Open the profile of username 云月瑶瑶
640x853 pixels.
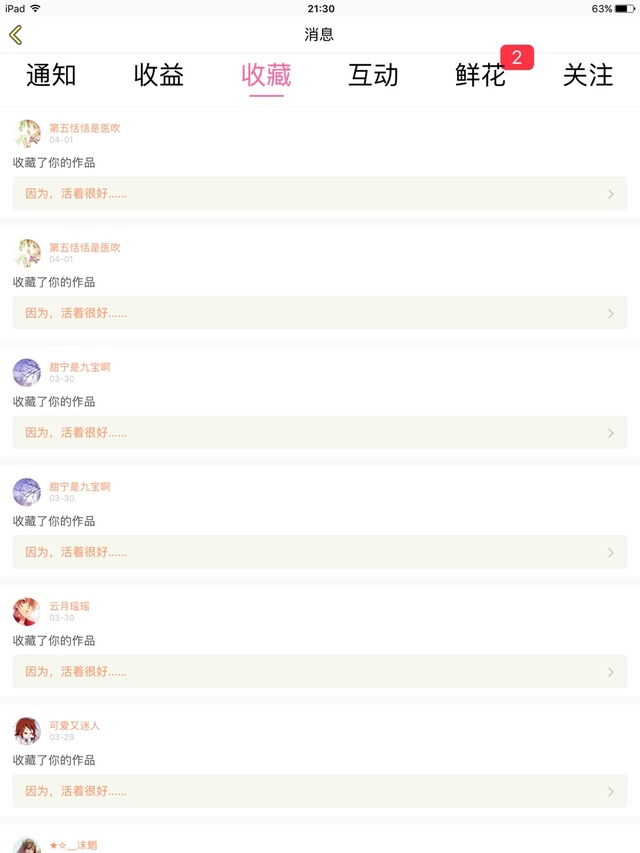[x=69, y=606]
